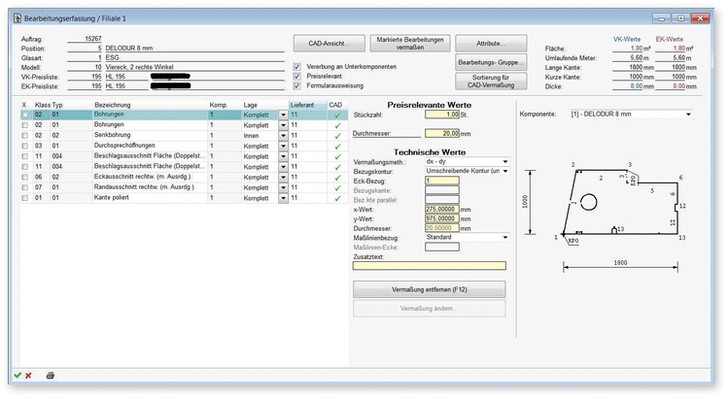Screen dimensions: 728x399
Task: Open Lage dropdown in Senkbohrung row
Action: coord(283,136)
